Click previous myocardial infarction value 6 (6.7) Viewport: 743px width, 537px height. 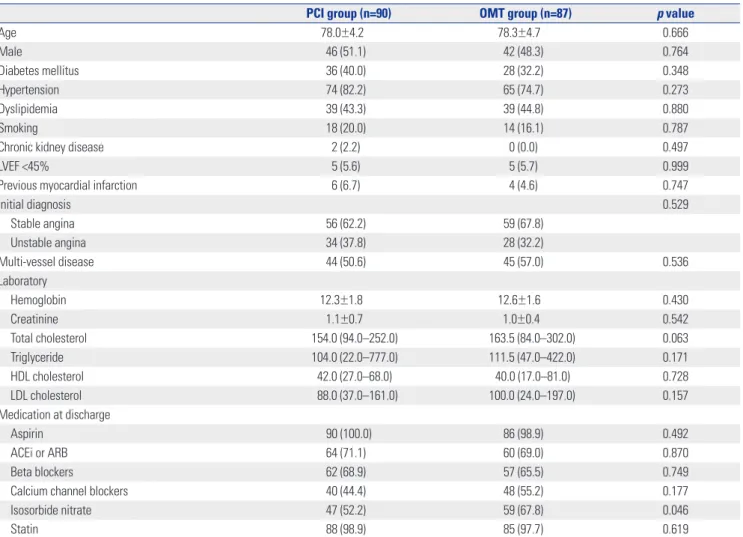pos(345,185)
